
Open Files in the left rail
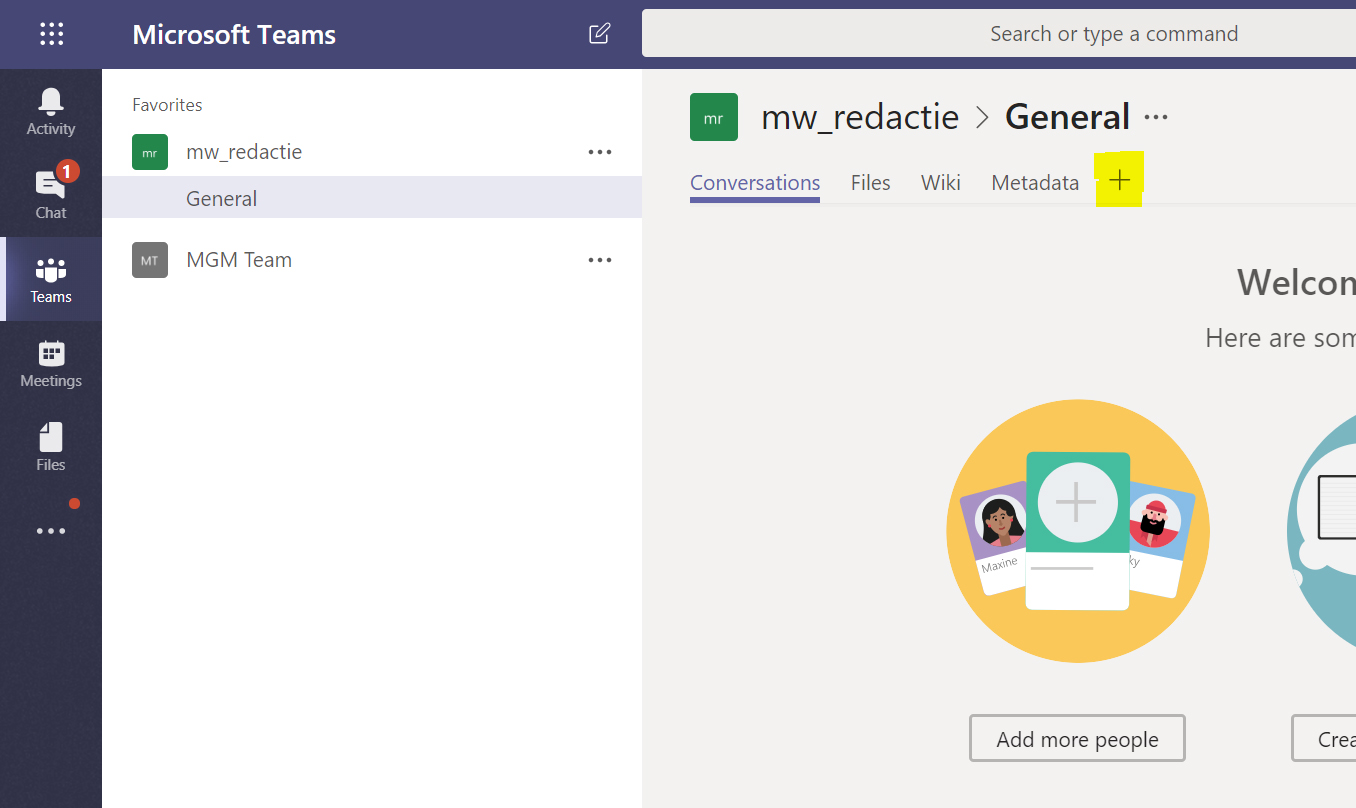(51, 447)
